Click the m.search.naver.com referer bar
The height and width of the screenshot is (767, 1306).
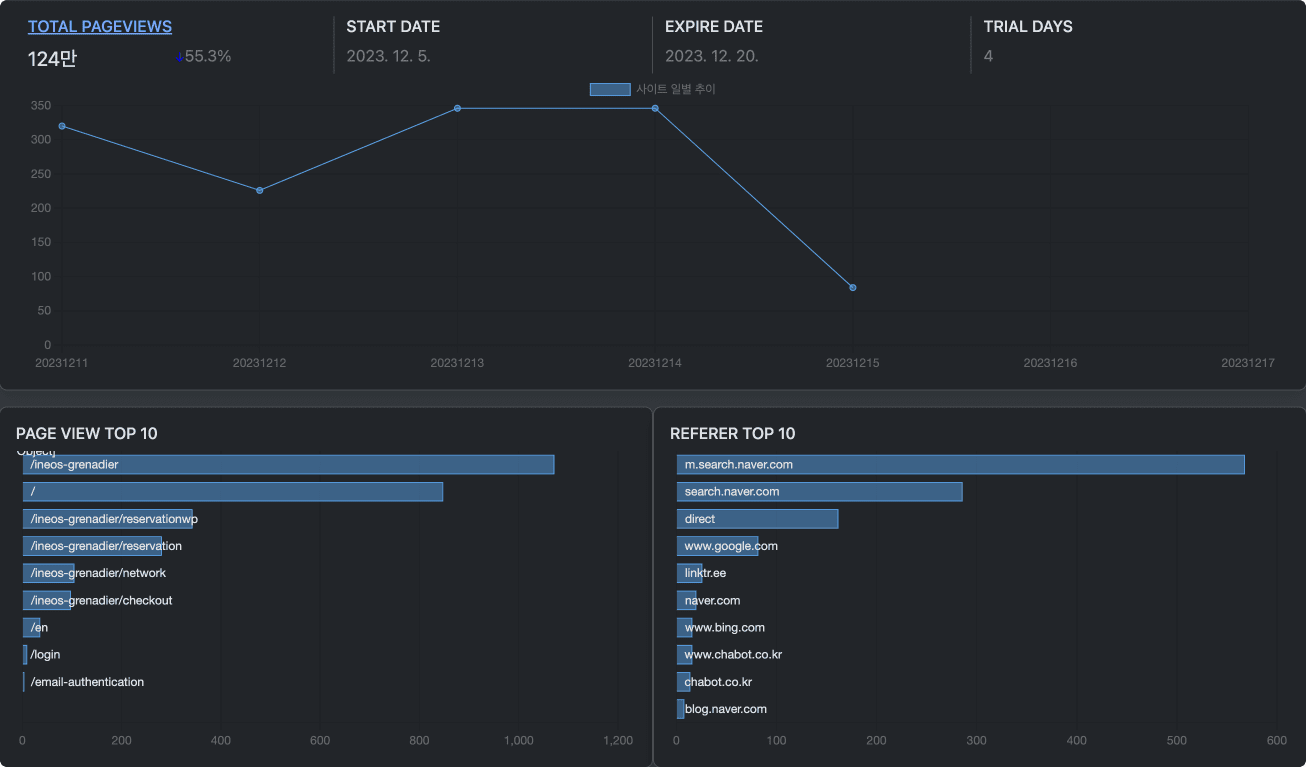(x=961, y=465)
